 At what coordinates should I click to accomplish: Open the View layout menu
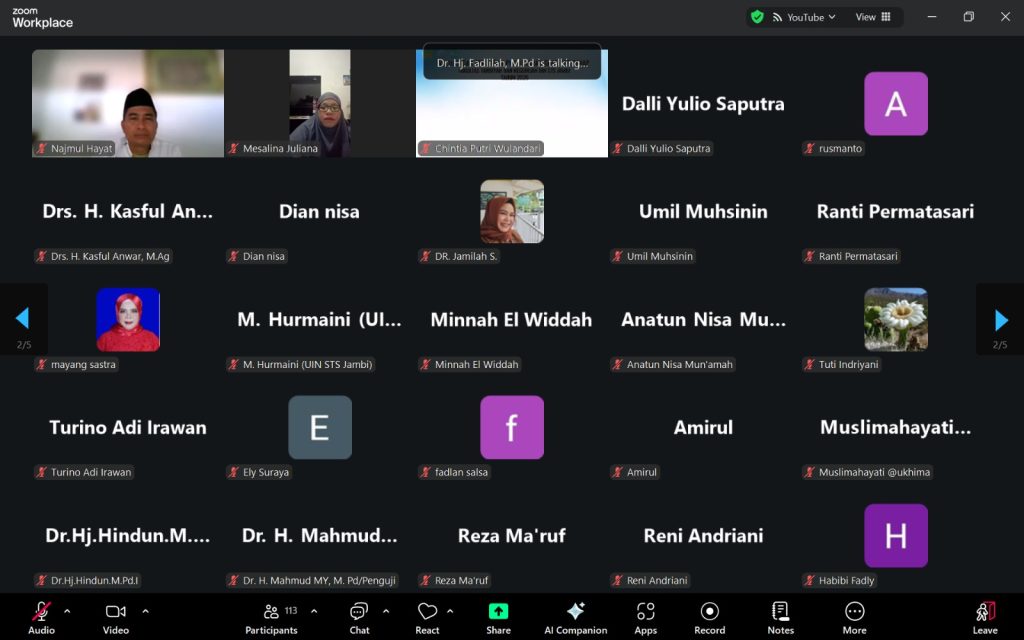pyautogui.click(x=873, y=17)
